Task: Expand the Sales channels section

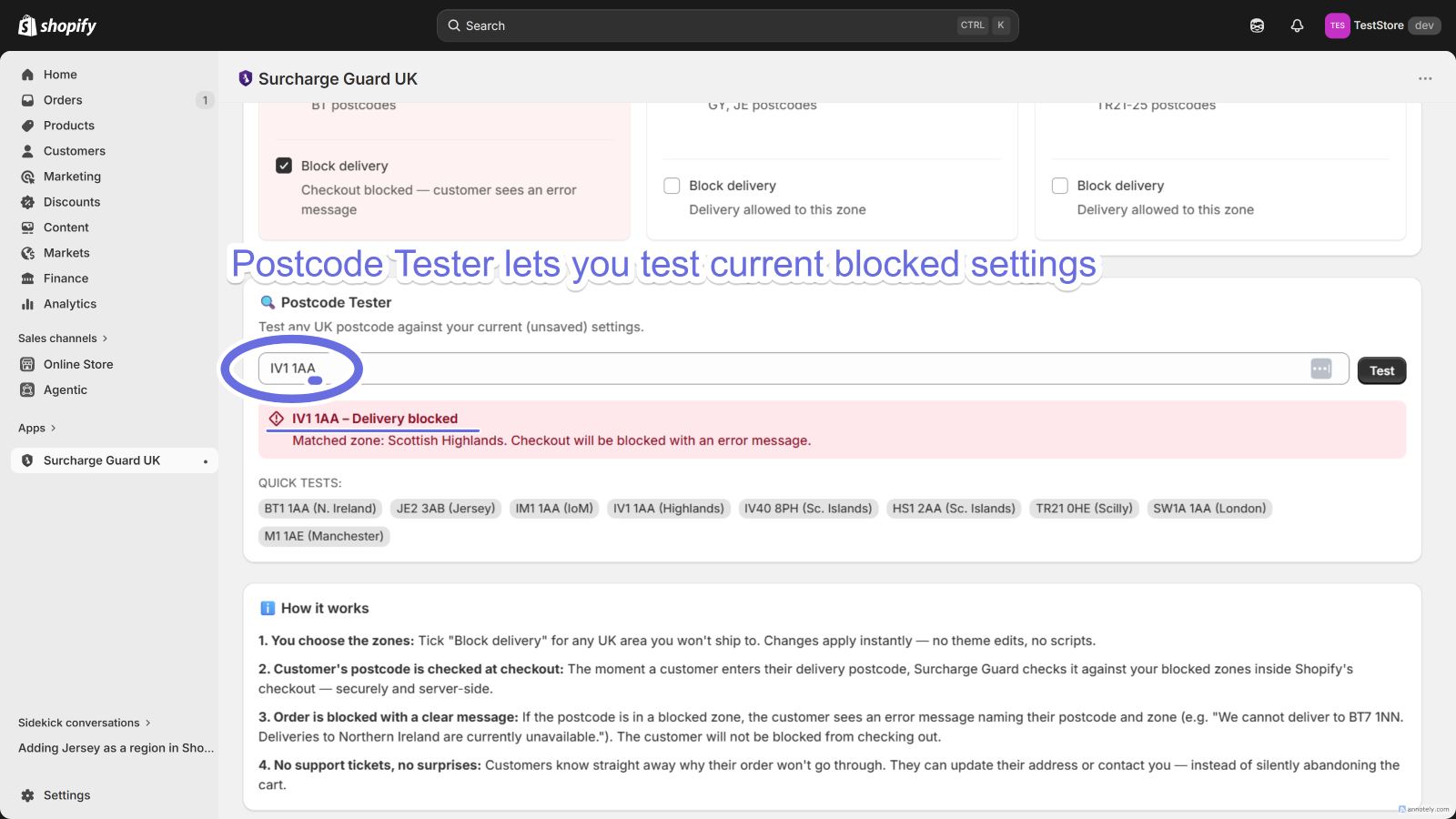Action: (63, 339)
